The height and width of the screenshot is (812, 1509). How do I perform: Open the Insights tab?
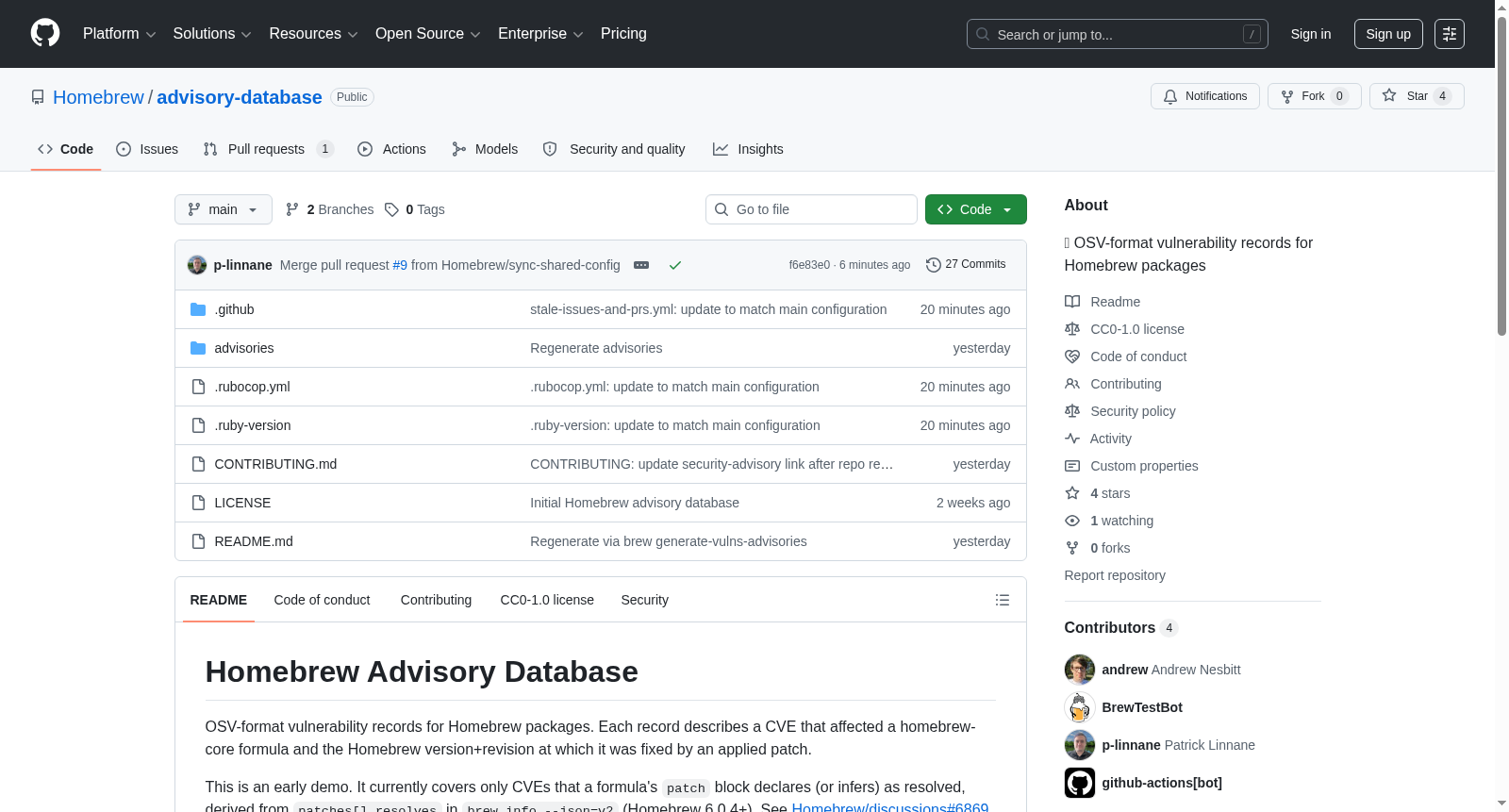point(748,149)
